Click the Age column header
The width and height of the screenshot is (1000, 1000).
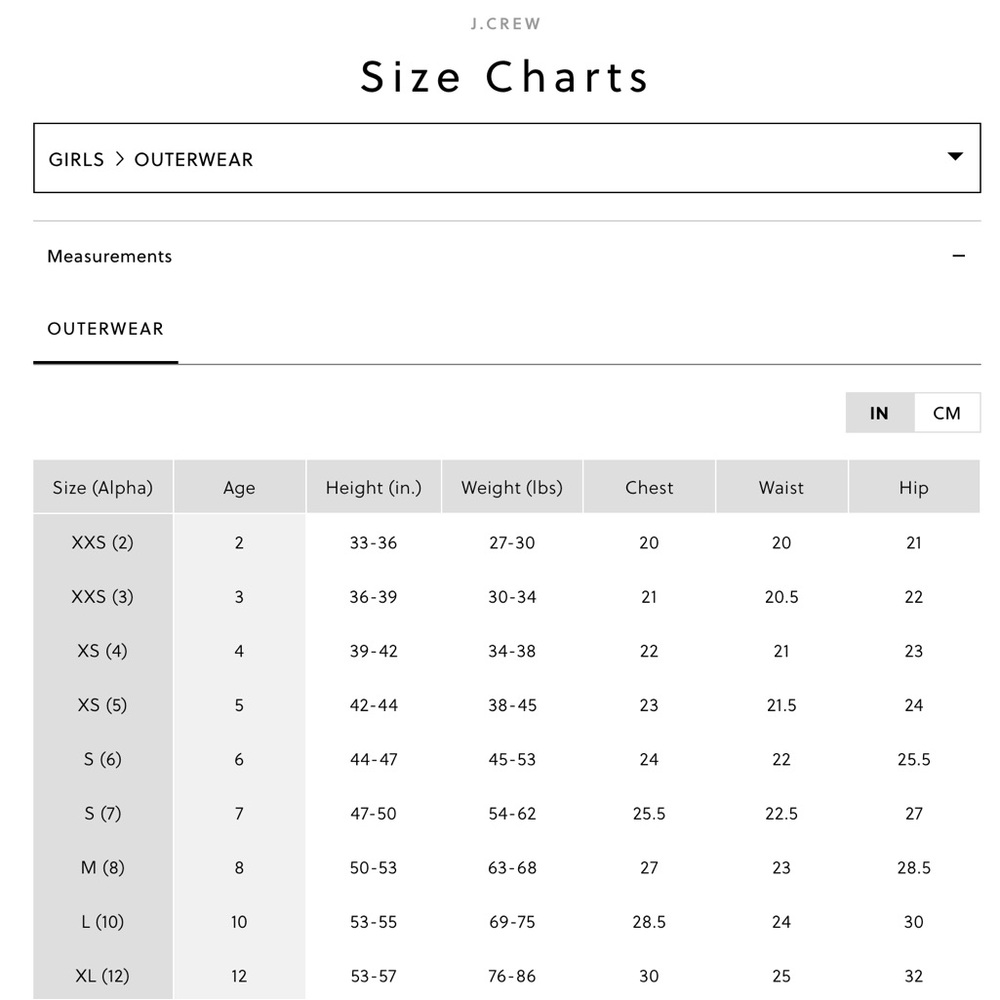coord(239,487)
